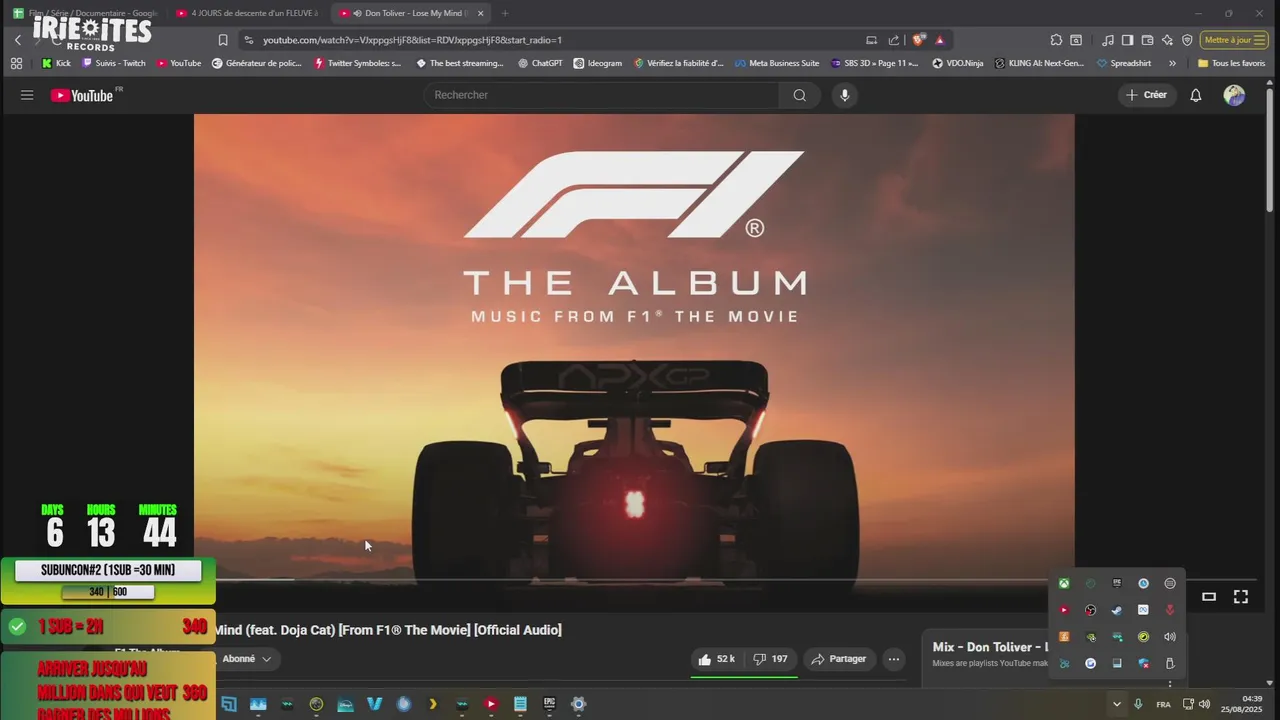Open a new browser tab
Image resolution: width=1280 pixels, height=720 pixels.
(x=504, y=13)
